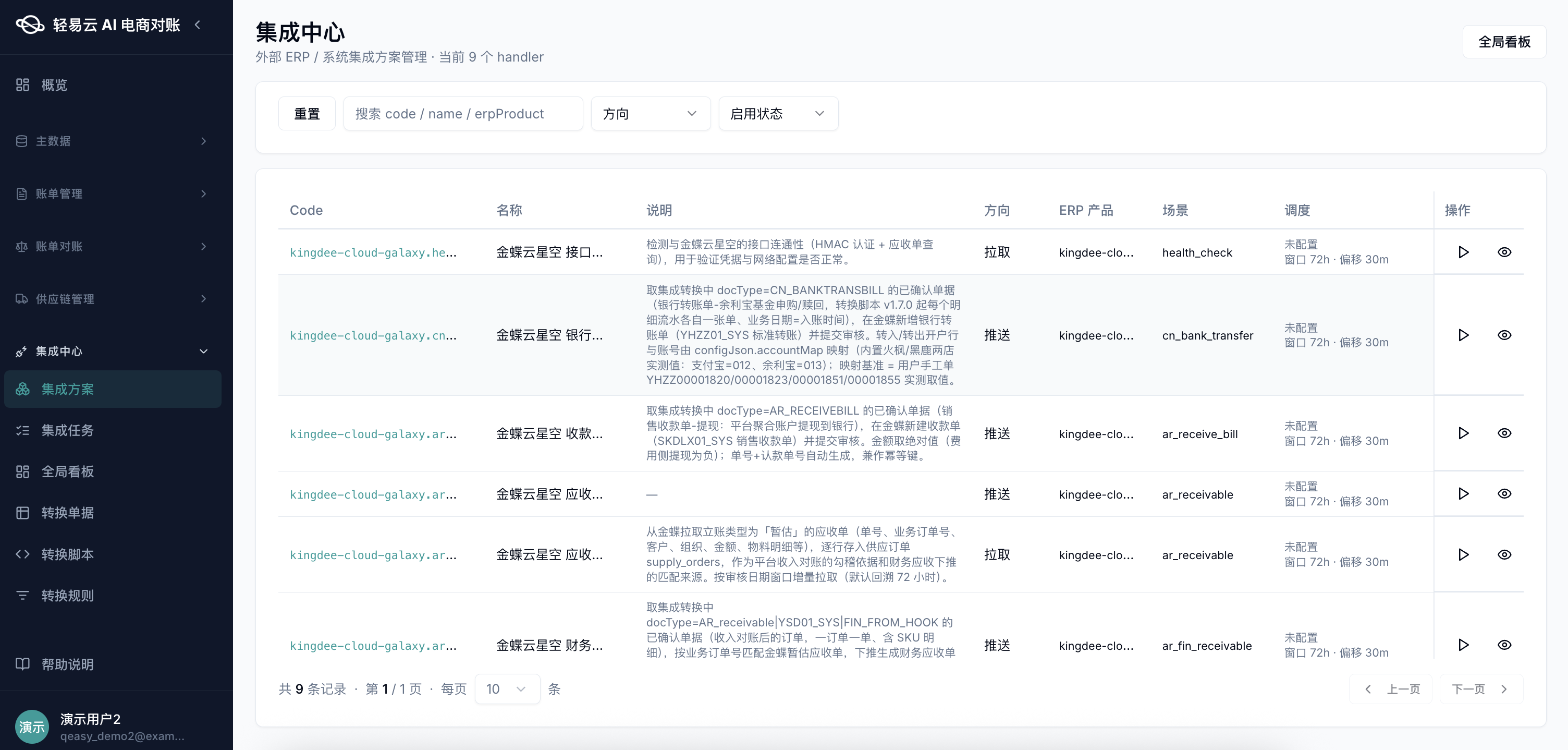The image size is (1568, 750).
Task: Open the kingdee-cloud-galaxy.he... code link
Action: (x=373, y=252)
